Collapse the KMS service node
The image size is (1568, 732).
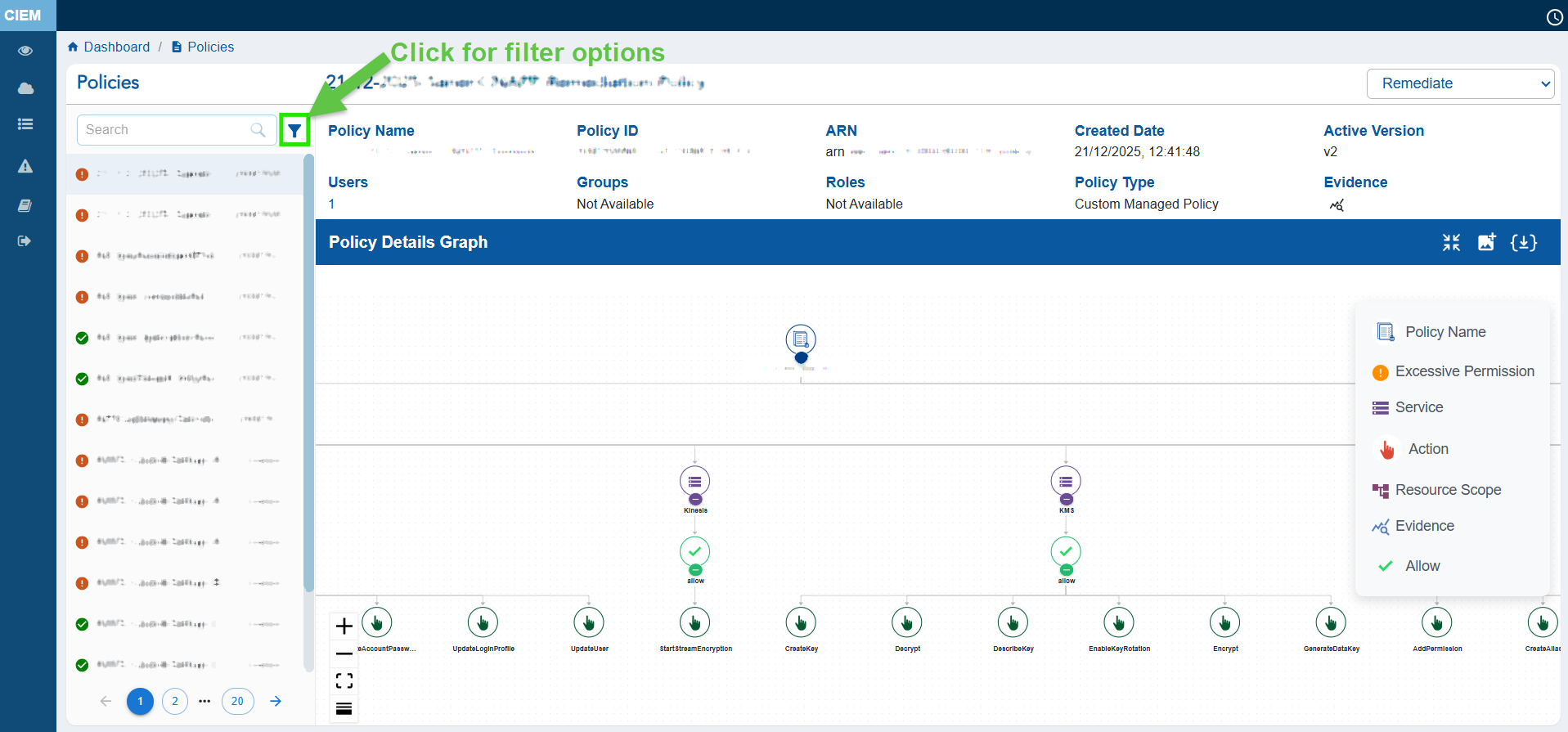1066,499
